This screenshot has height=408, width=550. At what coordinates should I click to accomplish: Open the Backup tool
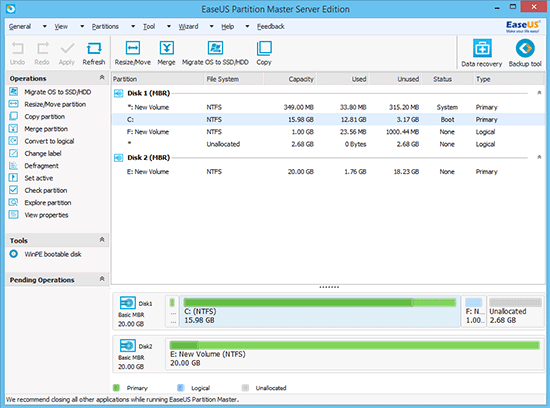tap(525, 53)
